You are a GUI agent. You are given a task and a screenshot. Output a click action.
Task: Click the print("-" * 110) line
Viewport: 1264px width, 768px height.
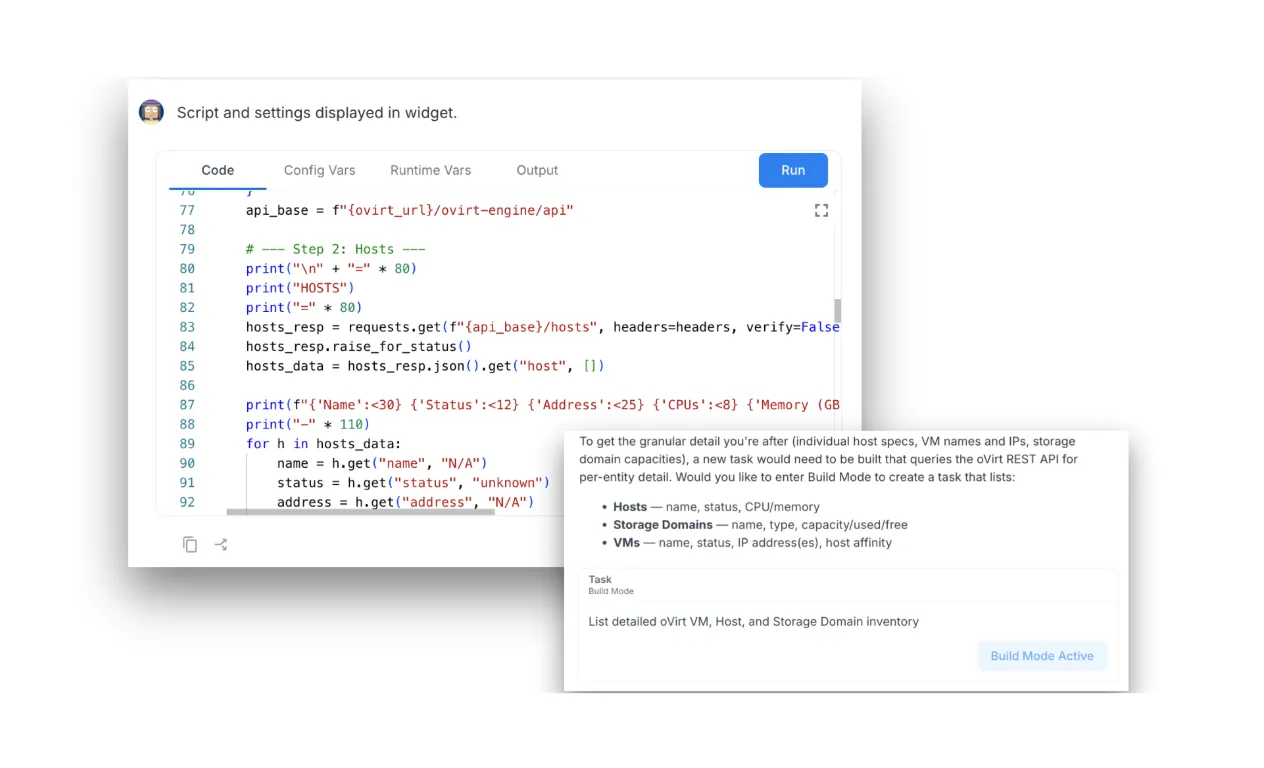[308, 424]
